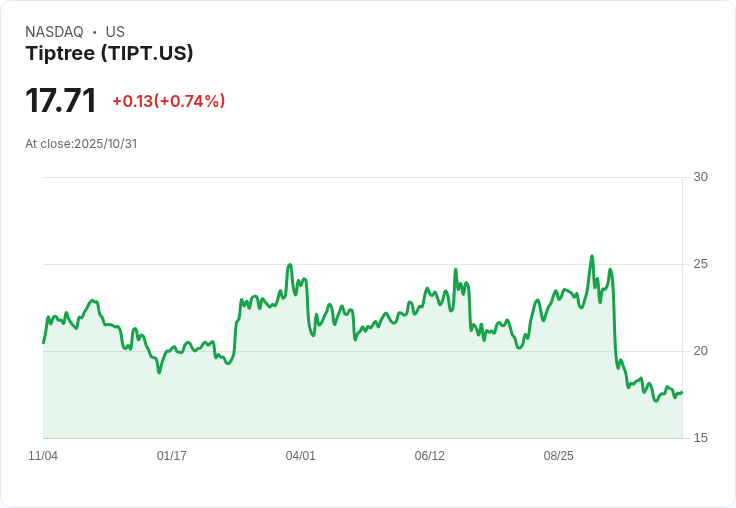Click the 08/25 date on the x-axis
This screenshot has width=736, height=508.
[559, 456]
